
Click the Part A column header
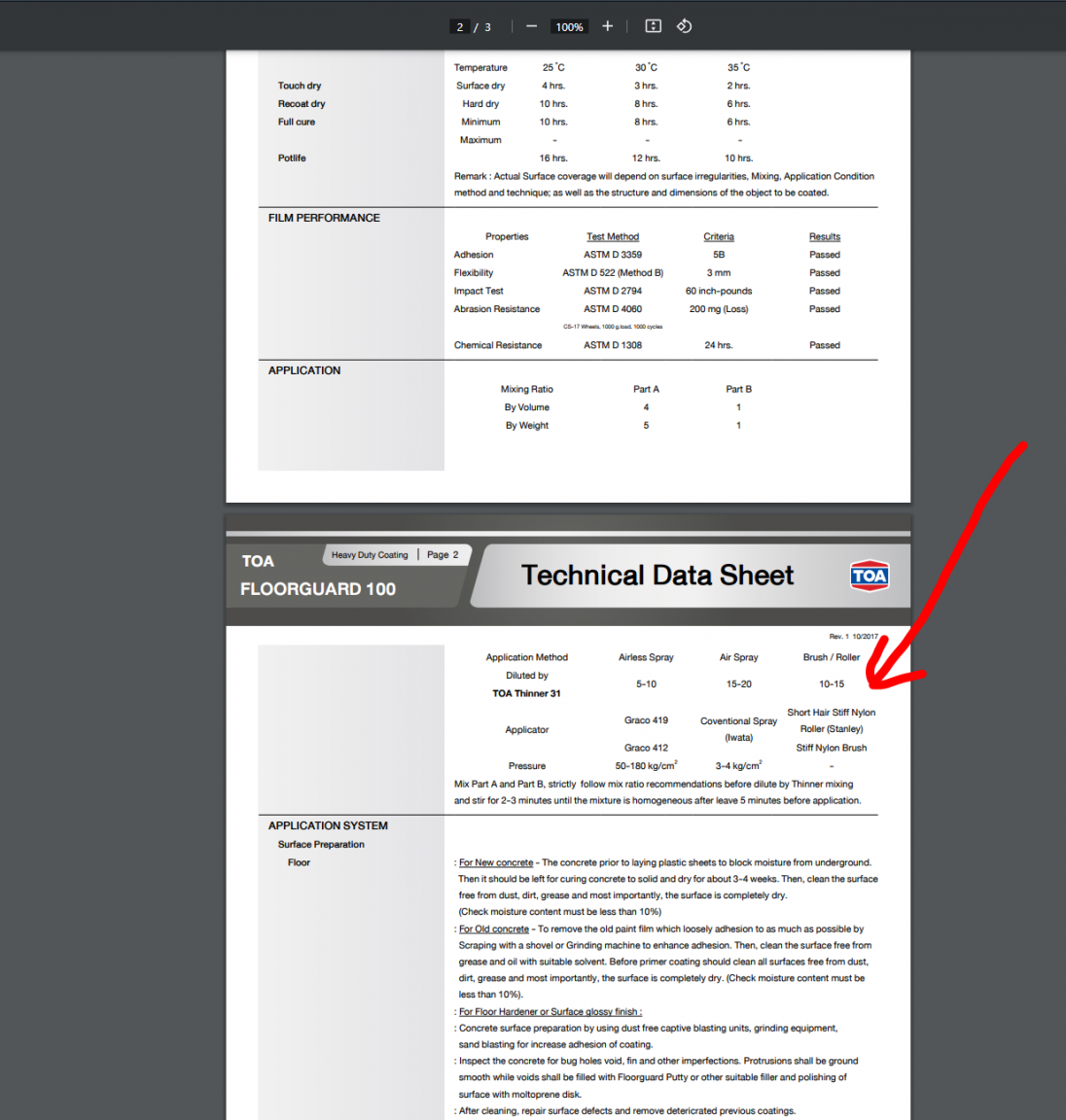point(646,389)
